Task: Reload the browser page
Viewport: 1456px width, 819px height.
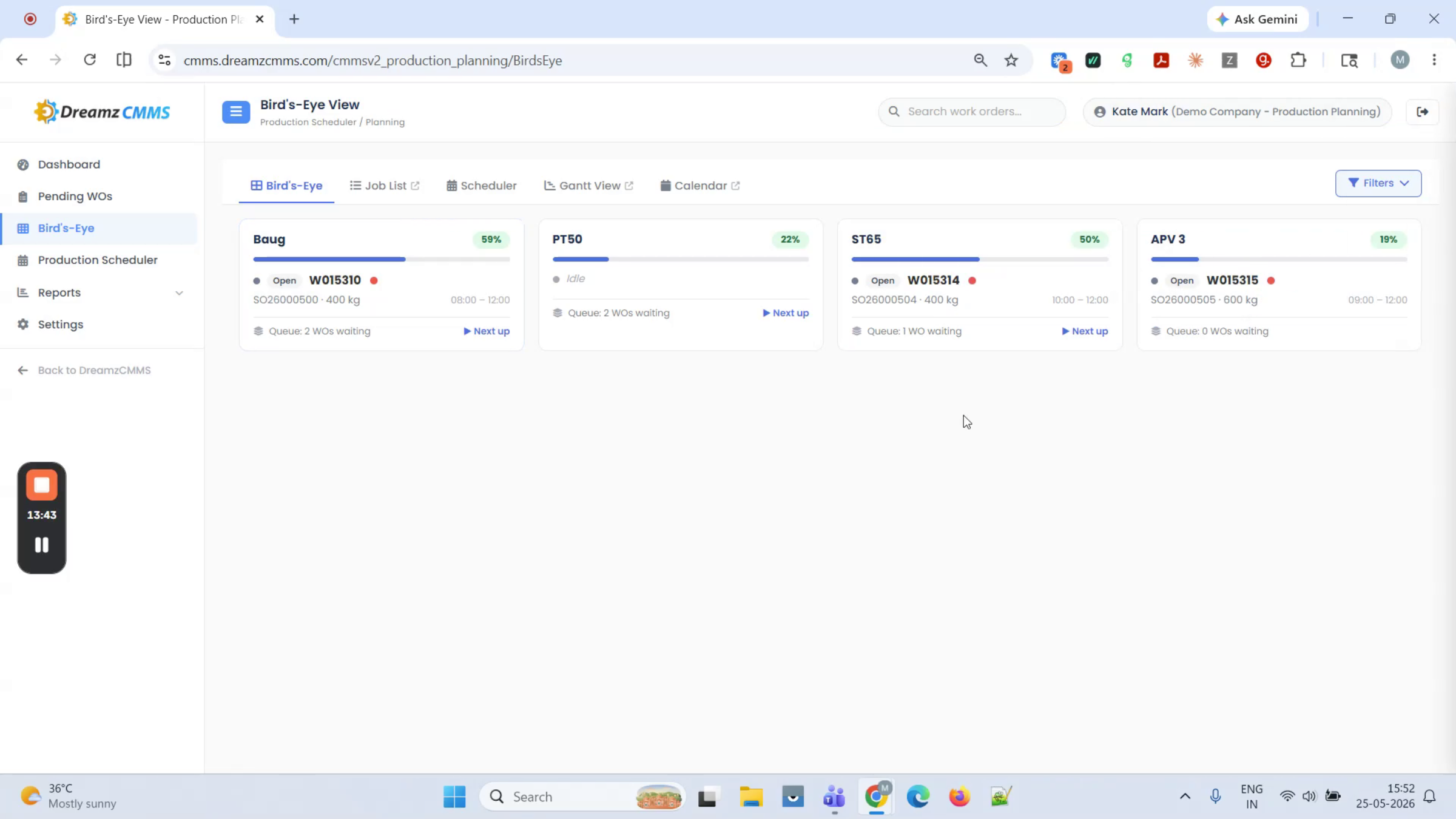Action: [90, 60]
